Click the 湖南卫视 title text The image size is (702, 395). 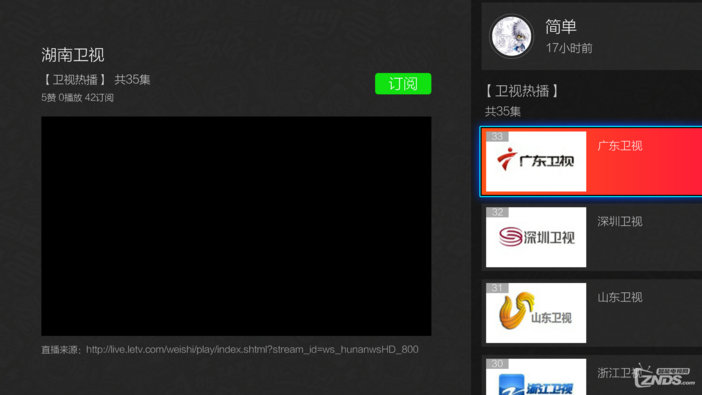click(x=73, y=55)
